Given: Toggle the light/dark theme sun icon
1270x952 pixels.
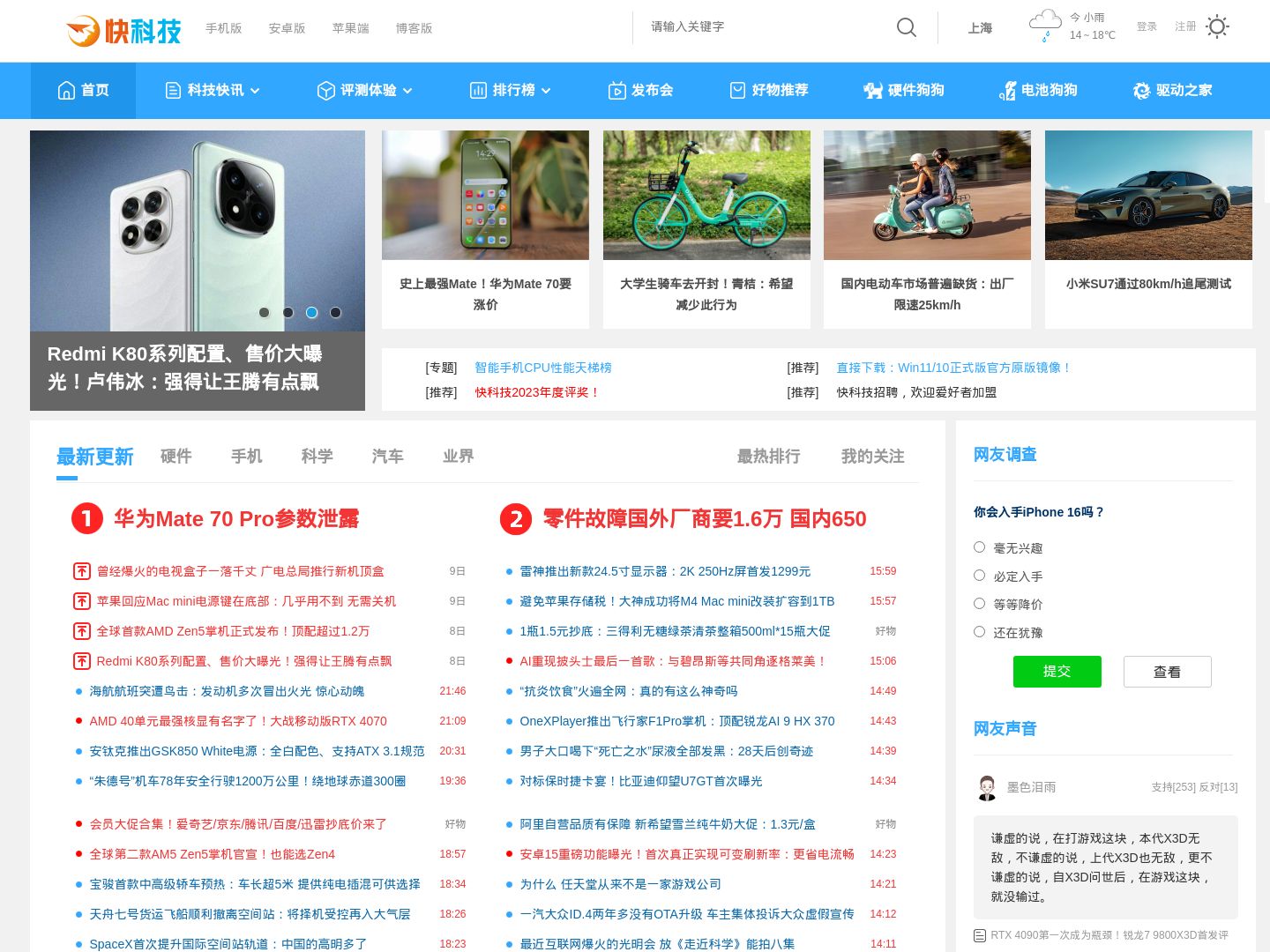Looking at the screenshot, I should [1217, 26].
